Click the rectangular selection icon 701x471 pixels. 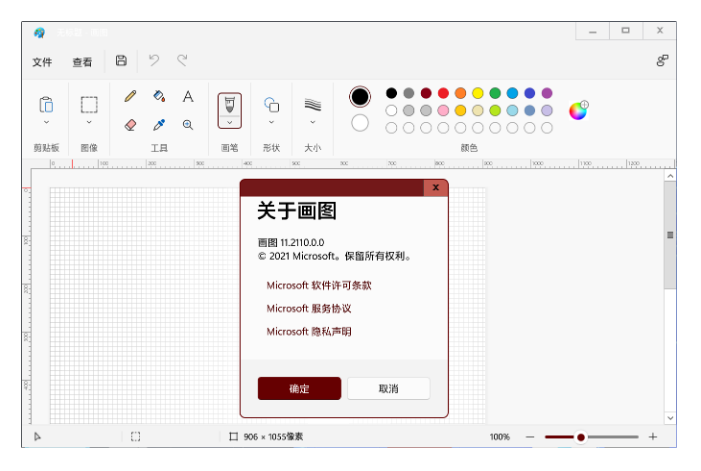89,105
